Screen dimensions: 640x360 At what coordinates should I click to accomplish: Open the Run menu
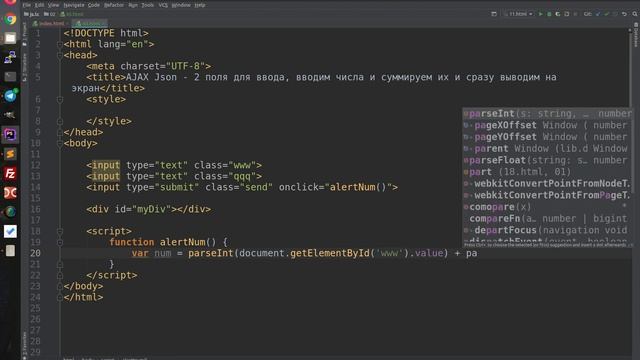tap(133, 5)
